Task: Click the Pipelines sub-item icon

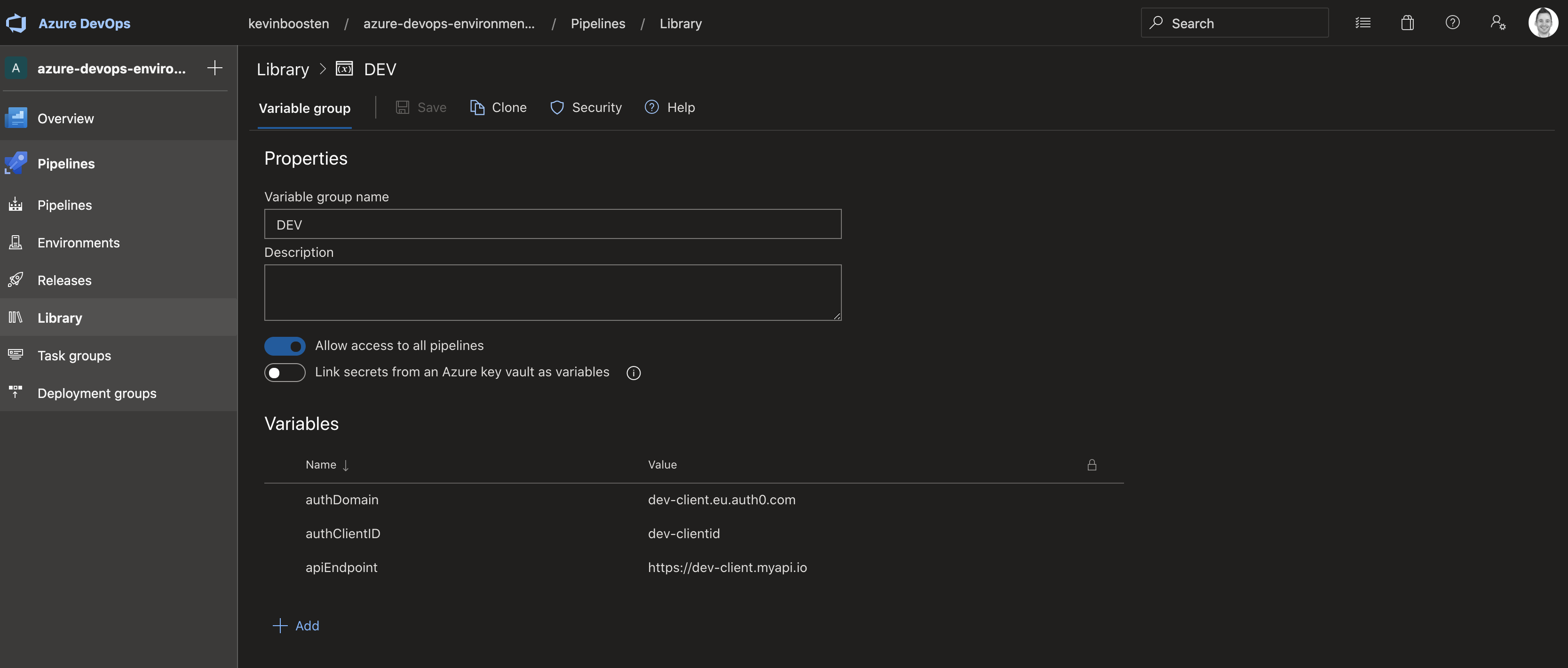Action: [16, 205]
